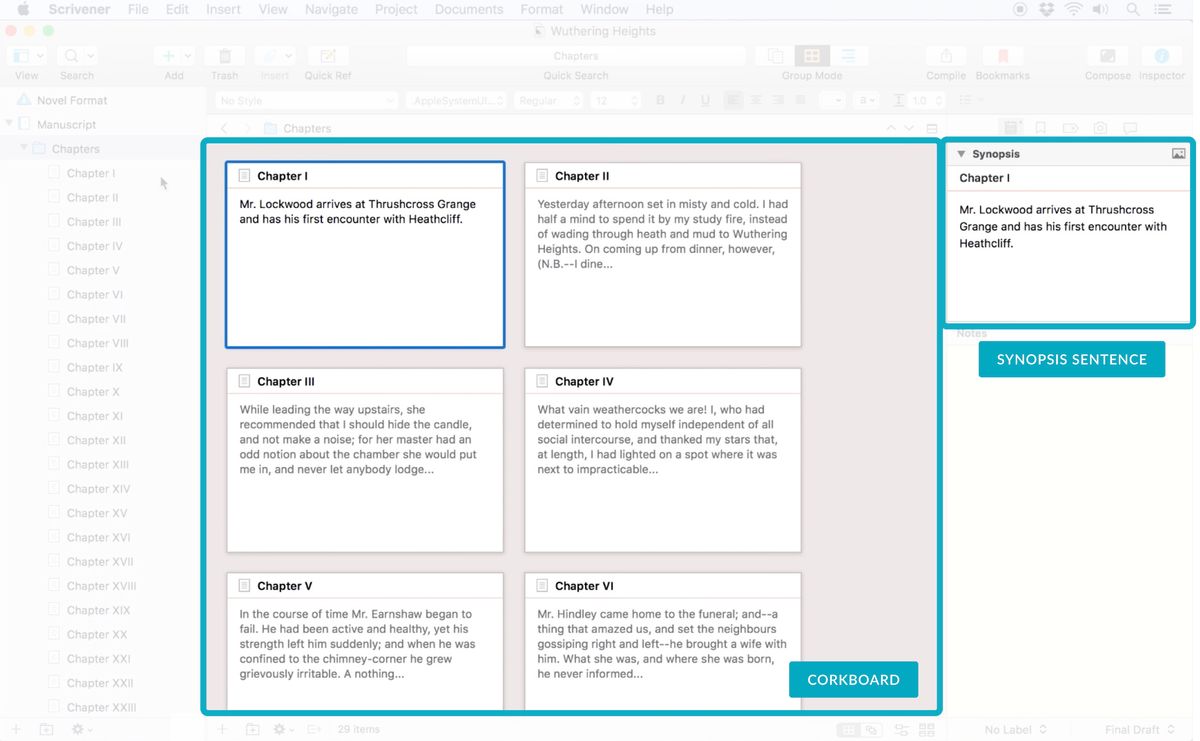This screenshot has height=741, width=1200.
Task: Open the Project menu
Action: pyautogui.click(x=396, y=9)
